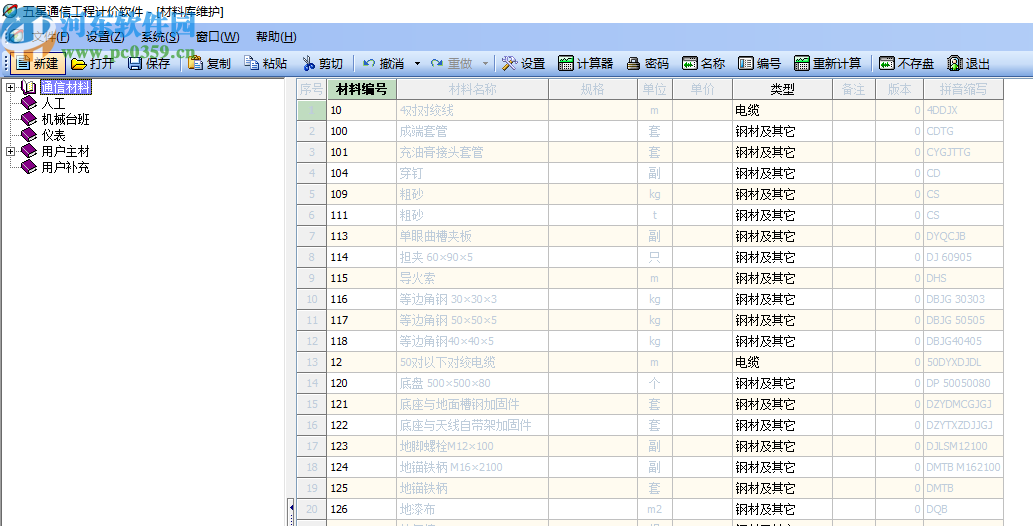Click the 编号 toolbar button
The image size is (1033, 526).
(760, 63)
